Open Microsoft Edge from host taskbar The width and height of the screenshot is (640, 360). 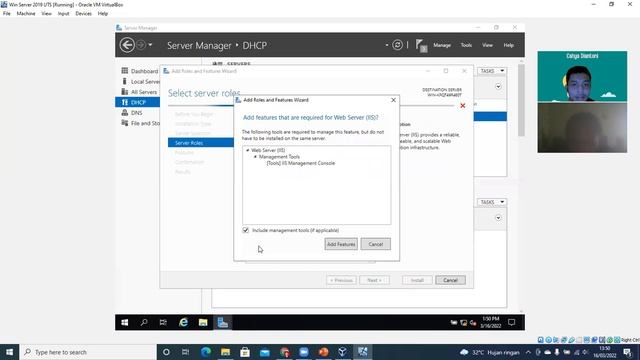point(205,352)
